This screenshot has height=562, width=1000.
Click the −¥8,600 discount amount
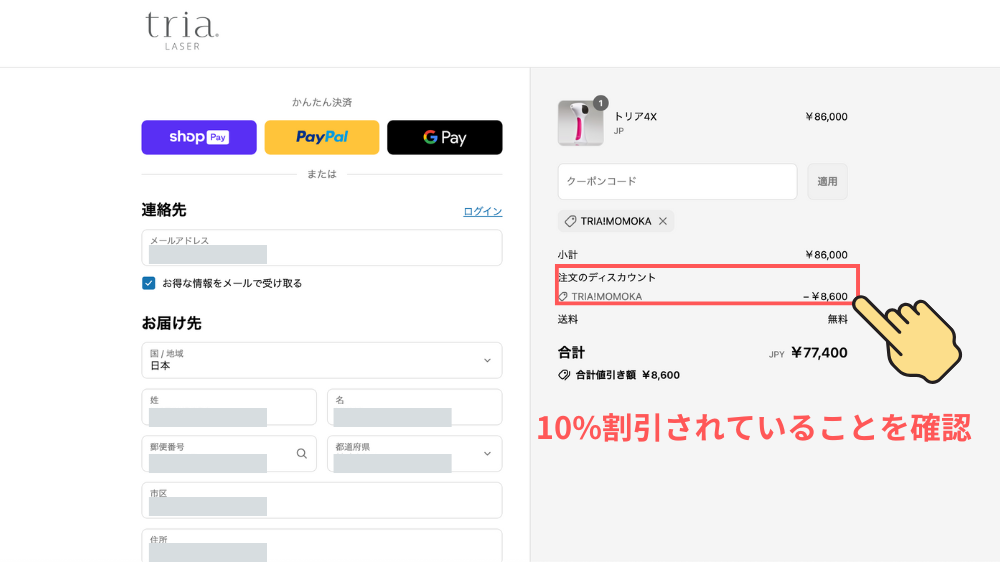coord(825,297)
